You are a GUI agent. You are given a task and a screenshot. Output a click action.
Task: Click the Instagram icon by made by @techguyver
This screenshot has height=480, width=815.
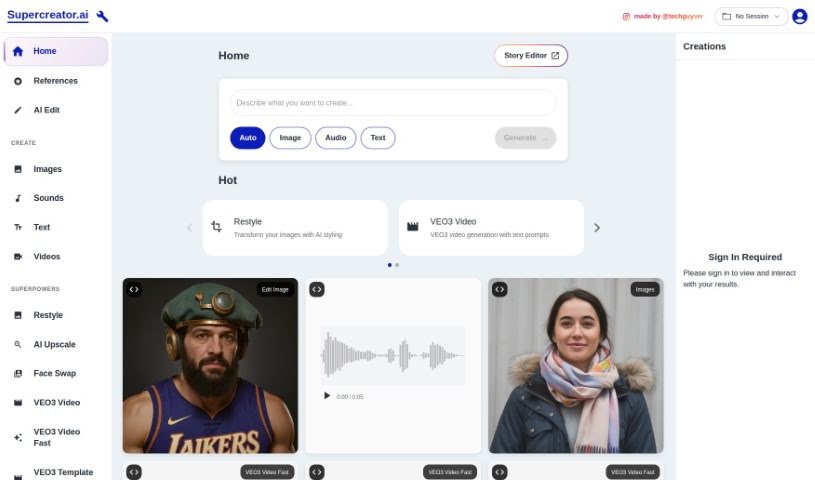click(x=626, y=17)
